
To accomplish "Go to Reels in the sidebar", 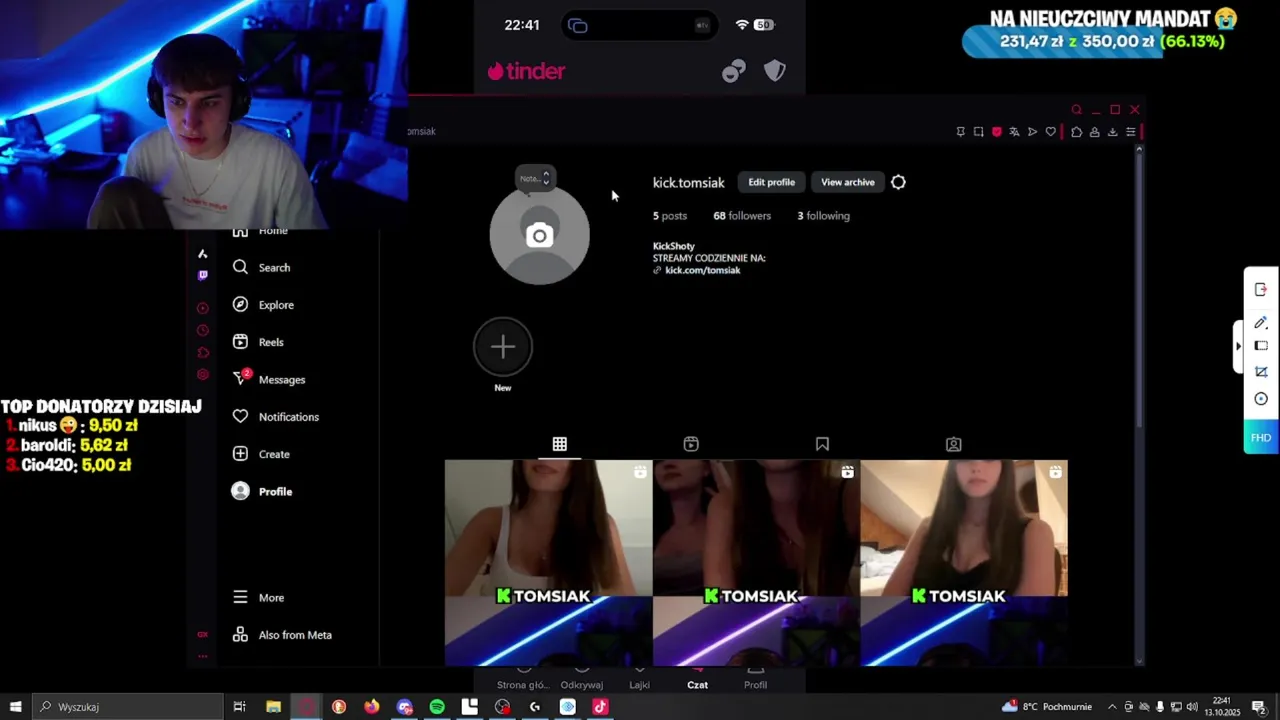I will coord(258,342).
